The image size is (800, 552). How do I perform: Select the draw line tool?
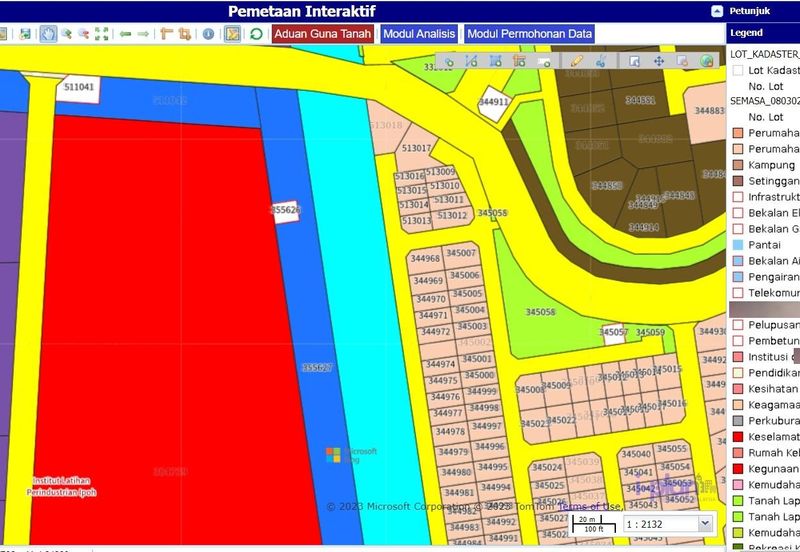click(471, 62)
